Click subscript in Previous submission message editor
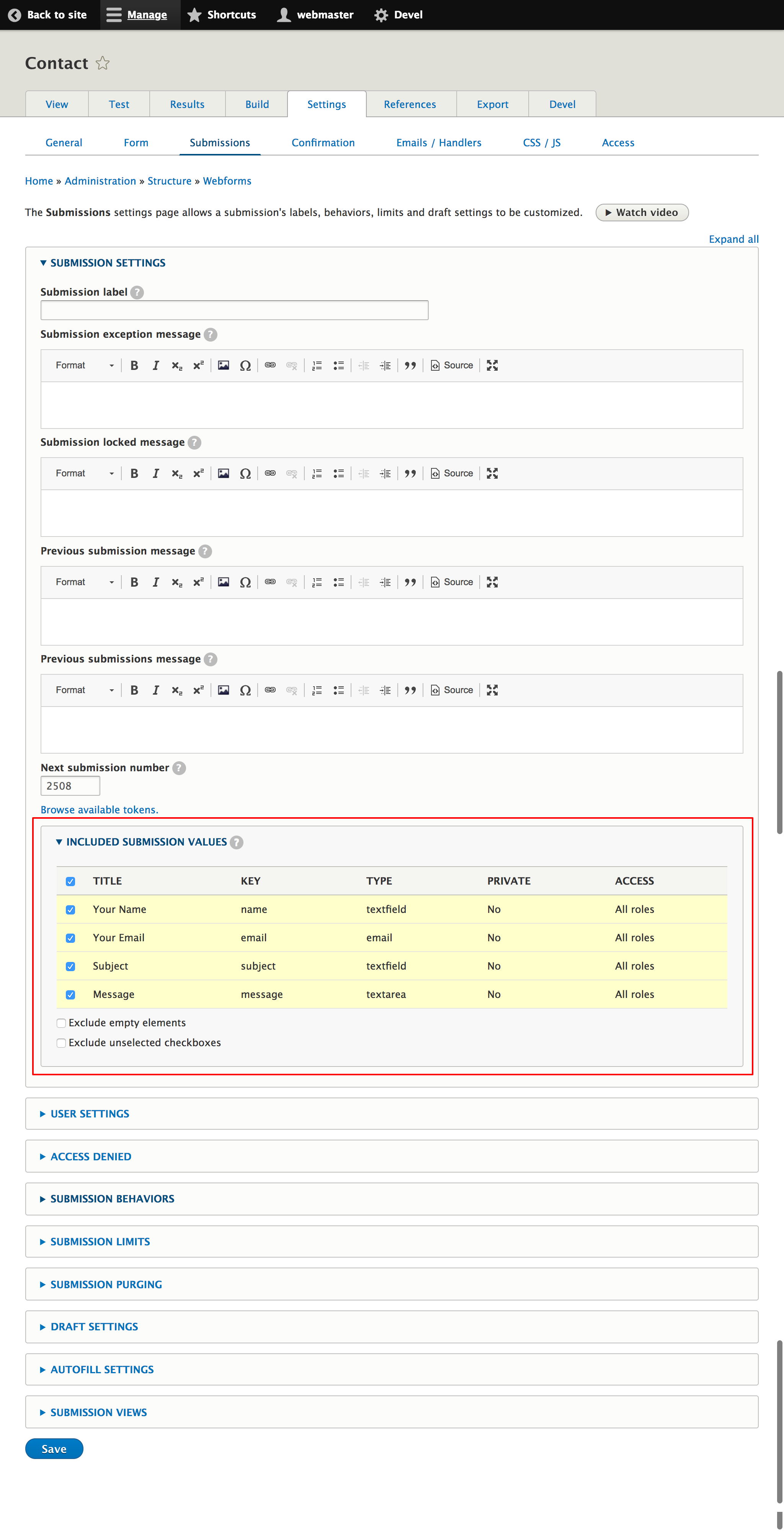The height and width of the screenshot is (1531, 784). [177, 582]
